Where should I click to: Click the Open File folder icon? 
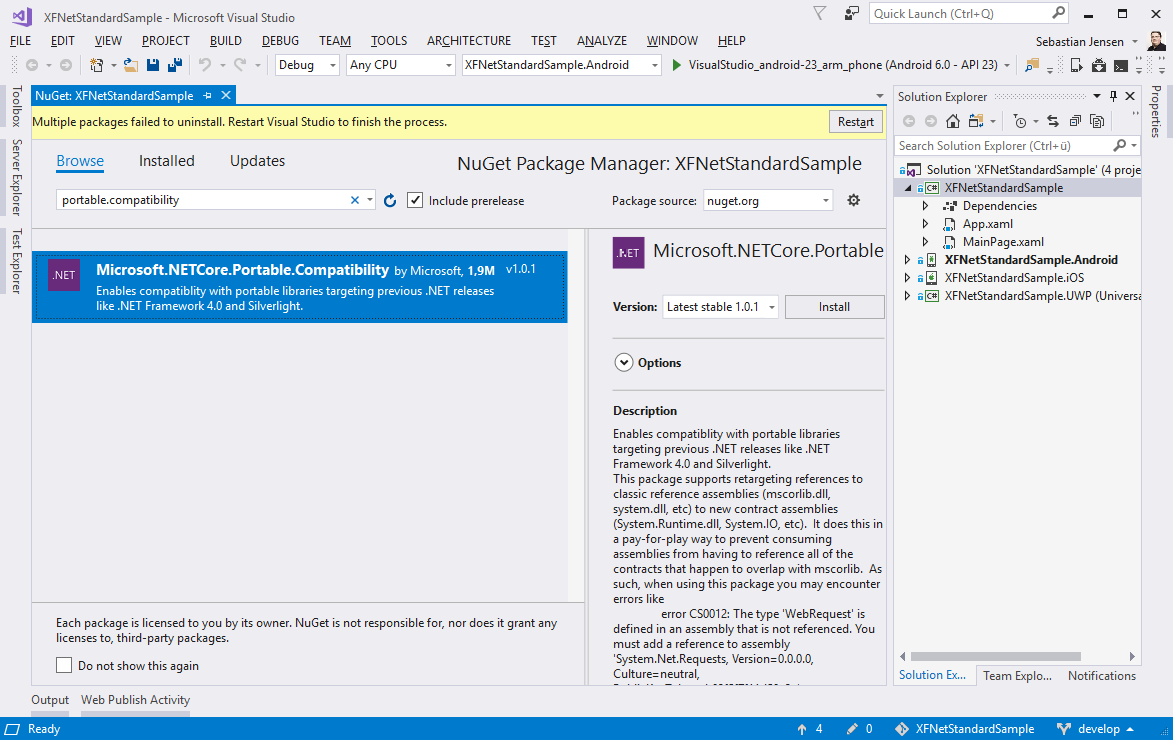(x=130, y=65)
